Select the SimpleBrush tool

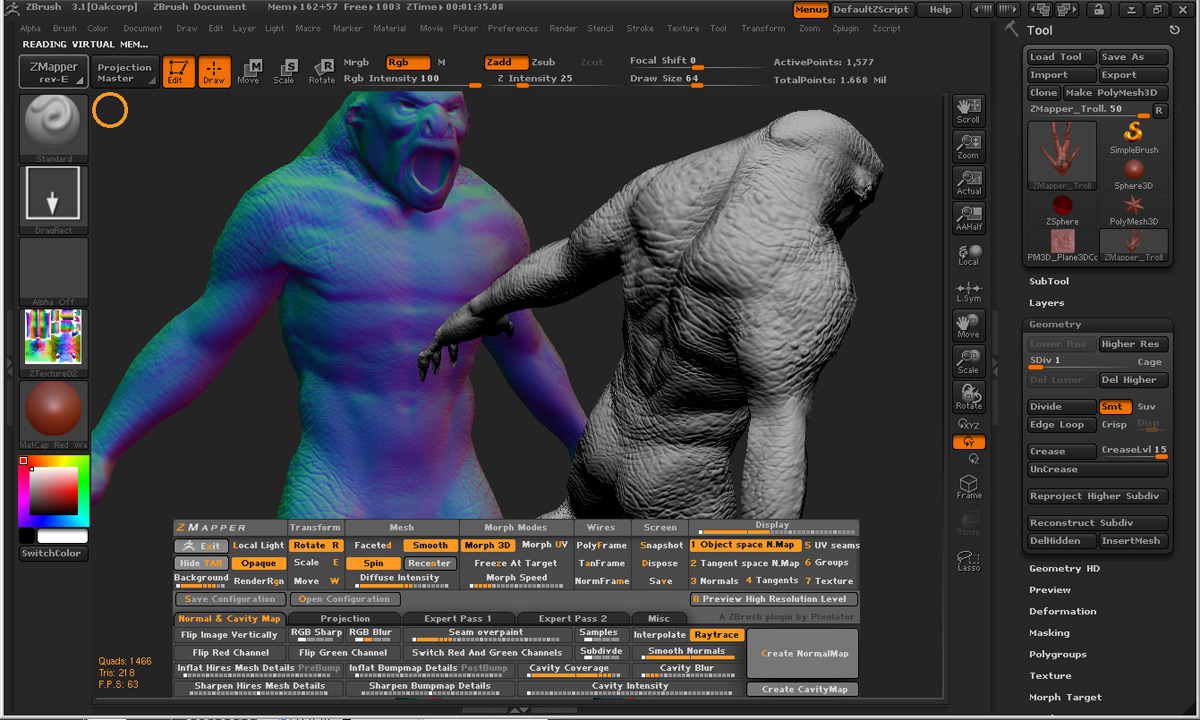coord(1134,138)
